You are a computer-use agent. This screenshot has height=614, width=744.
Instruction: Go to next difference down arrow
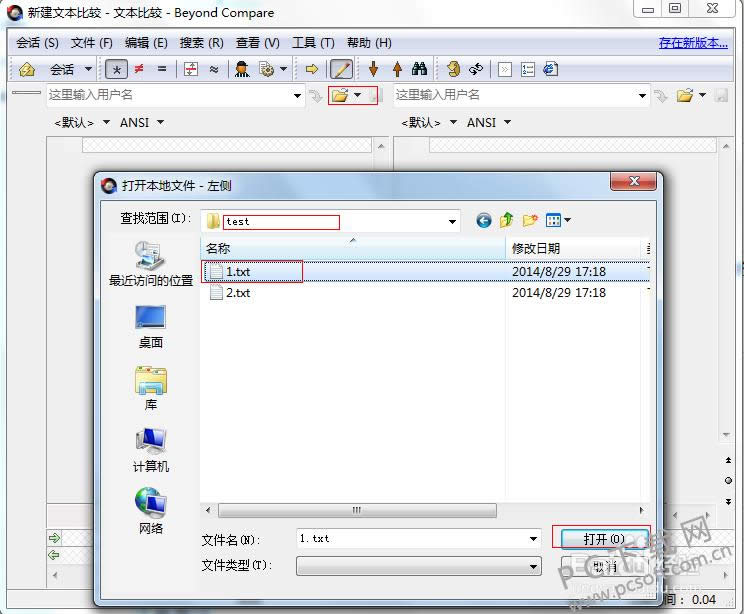(x=373, y=69)
